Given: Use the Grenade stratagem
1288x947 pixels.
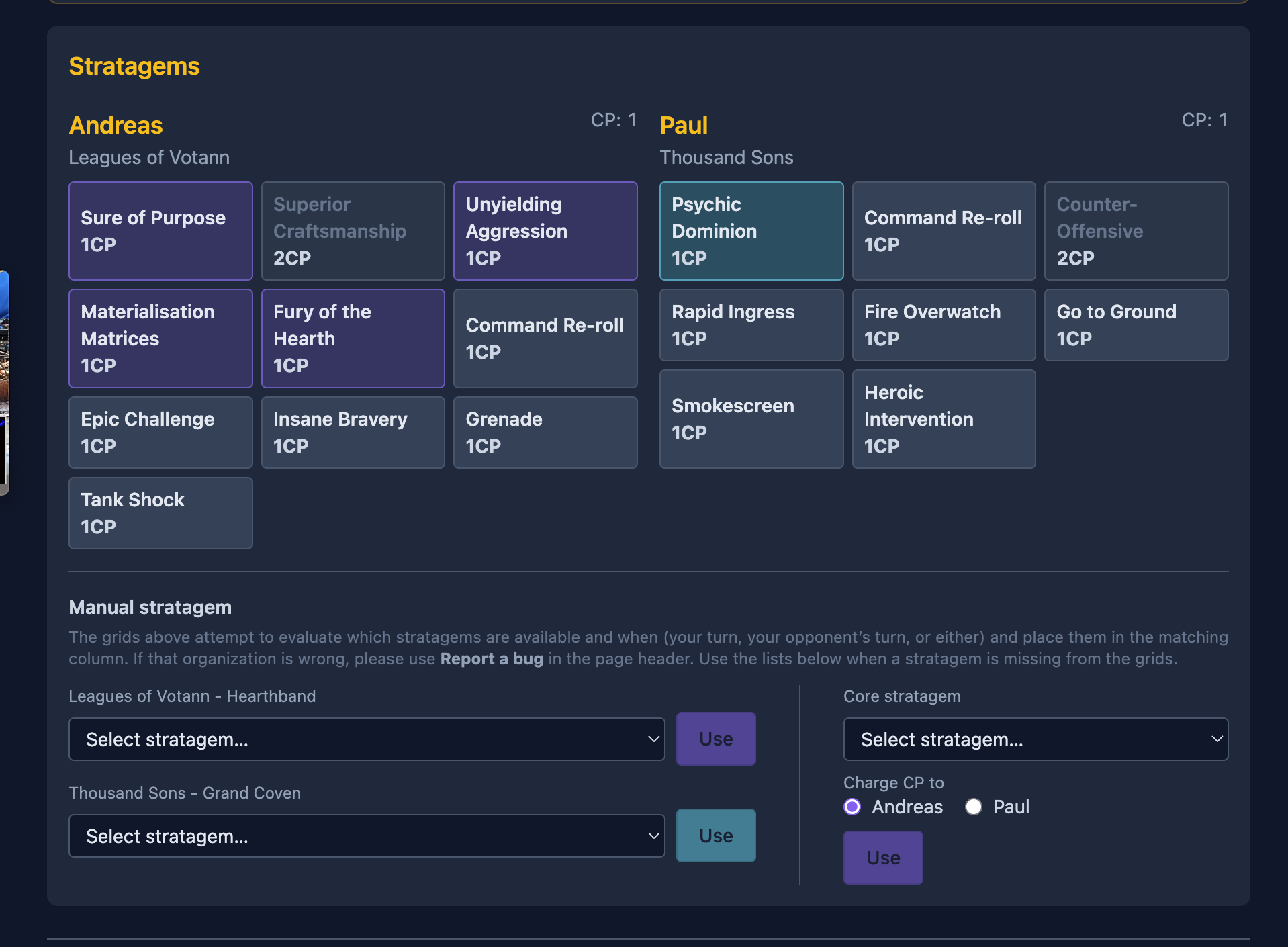Looking at the screenshot, I should point(545,432).
